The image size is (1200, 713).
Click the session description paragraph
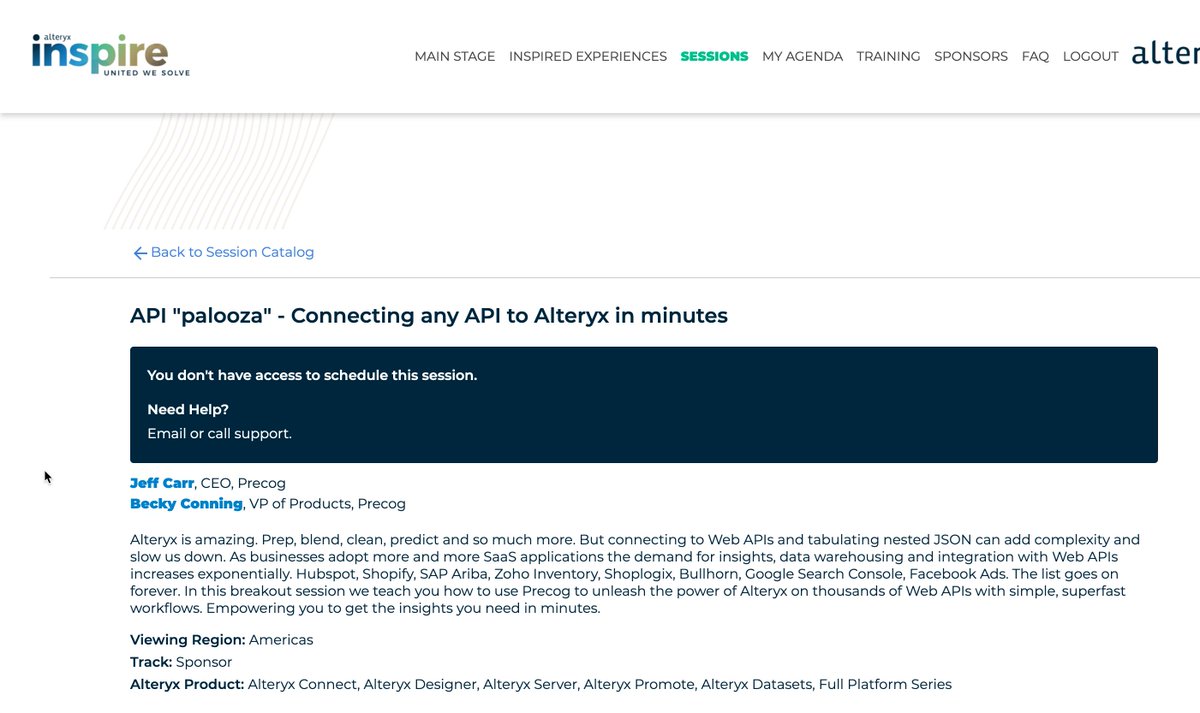(x=635, y=574)
